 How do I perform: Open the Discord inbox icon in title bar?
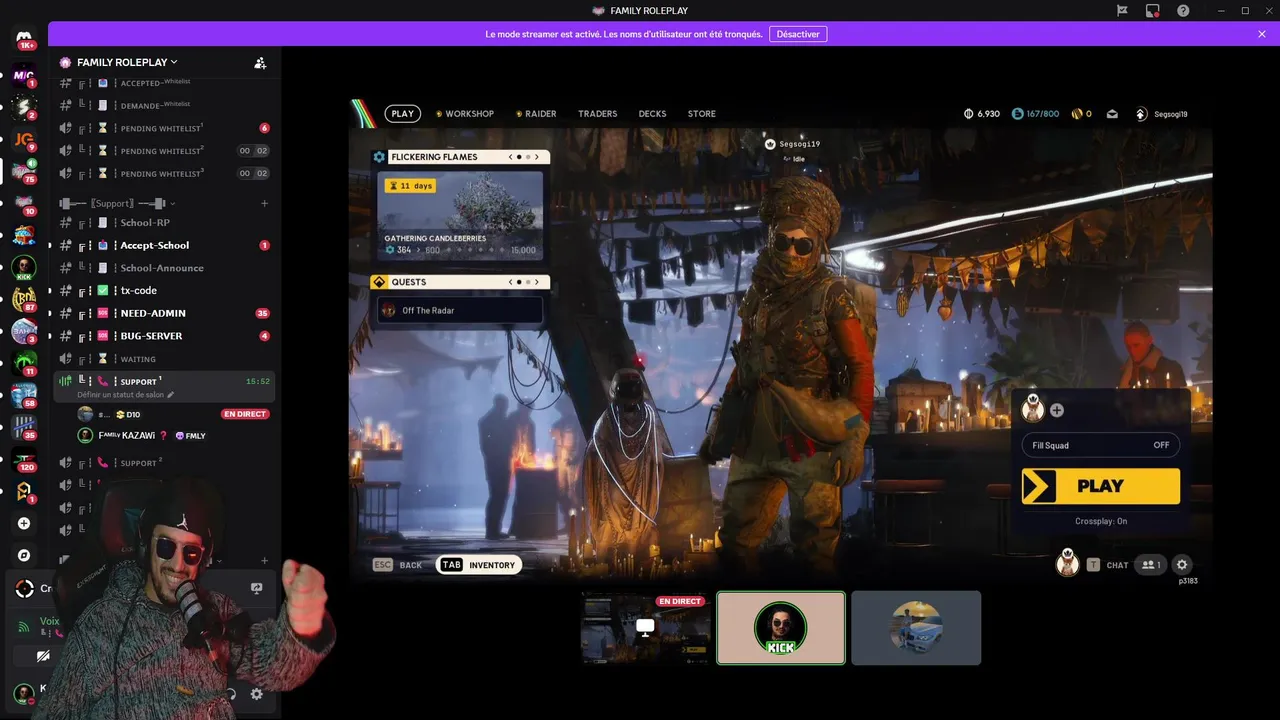(1153, 10)
